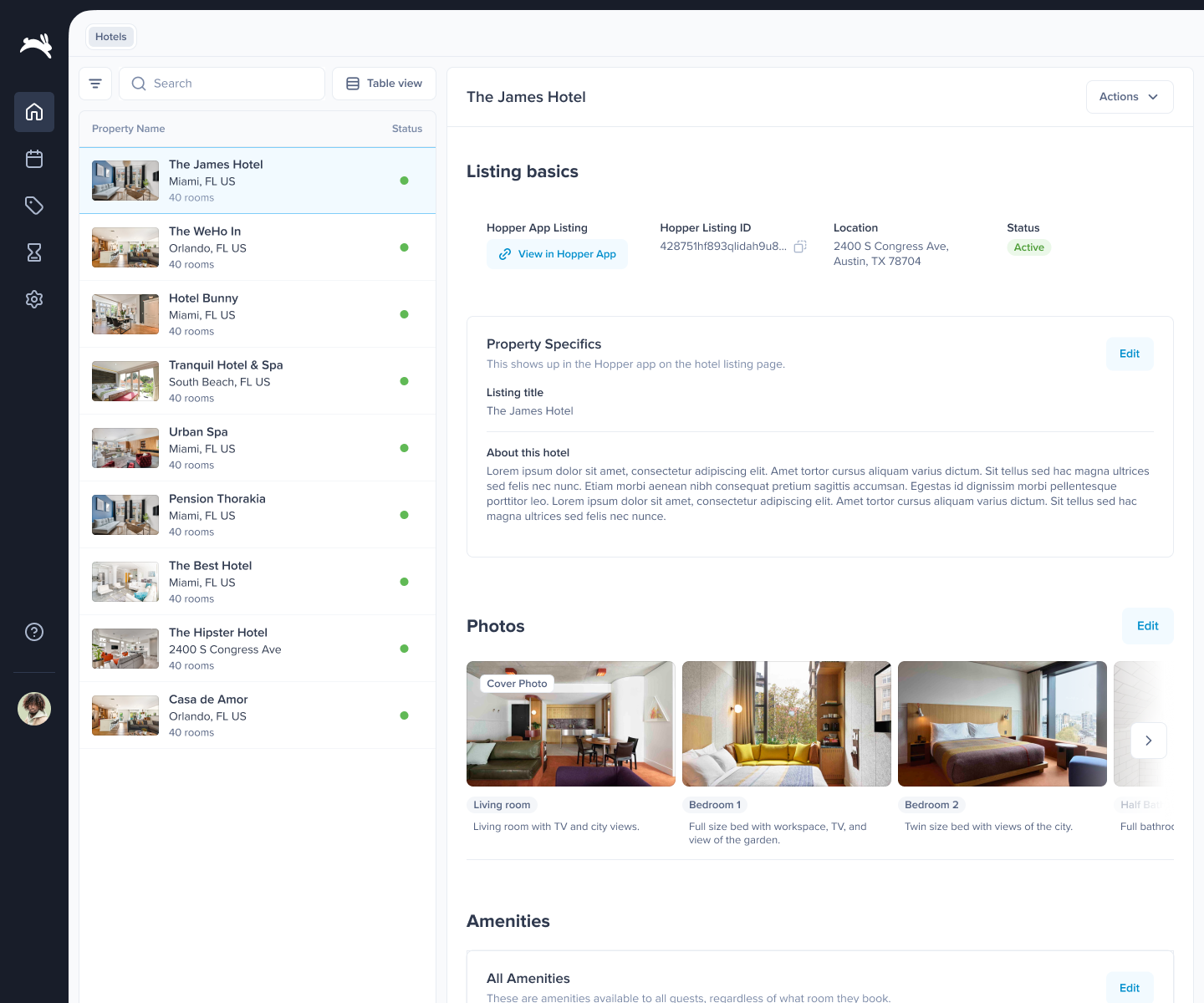1204x1003 pixels.
Task: Edit the Photos section
Action: pyautogui.click(x=1148, y=626)
